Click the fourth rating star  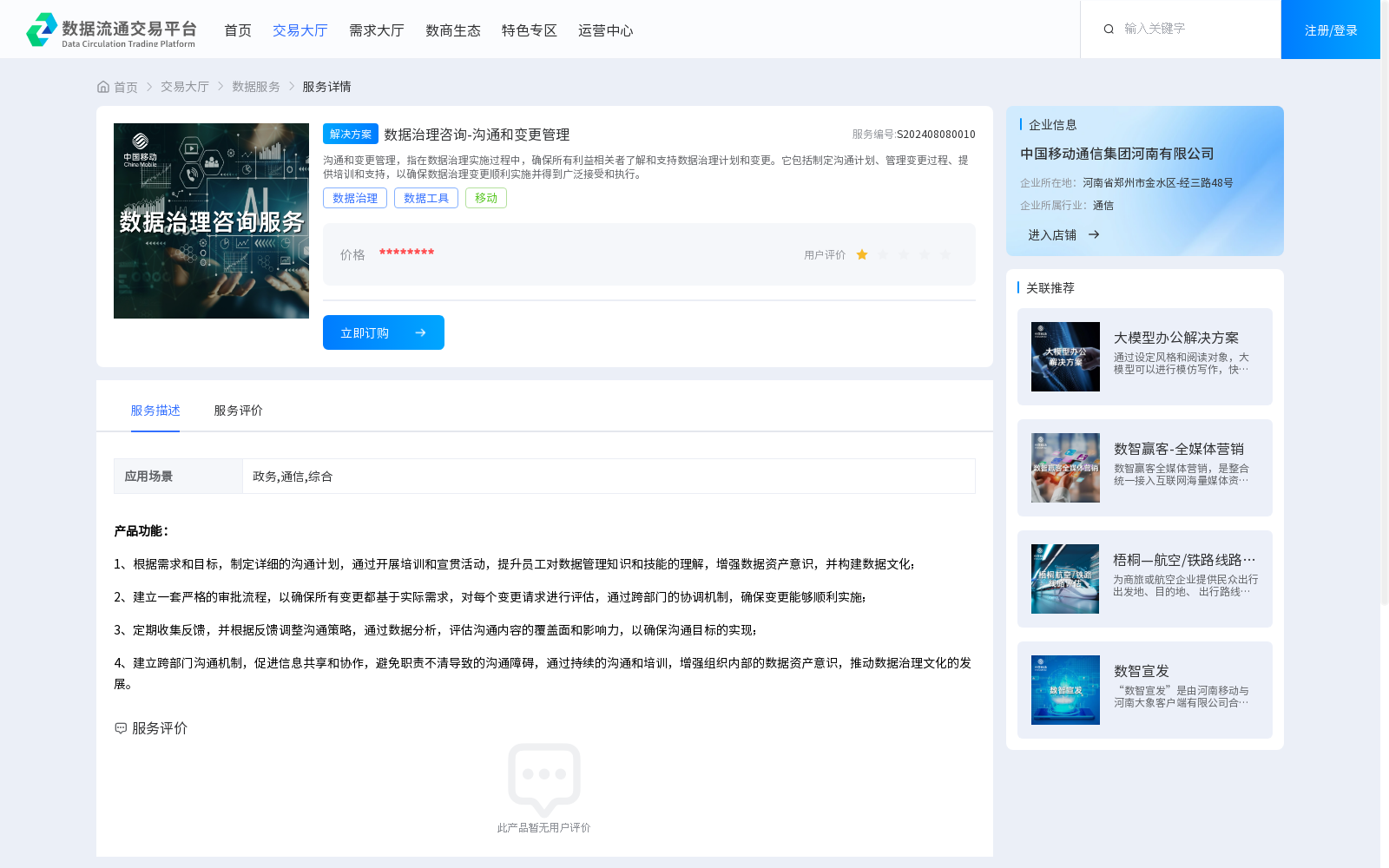(925, 254)
